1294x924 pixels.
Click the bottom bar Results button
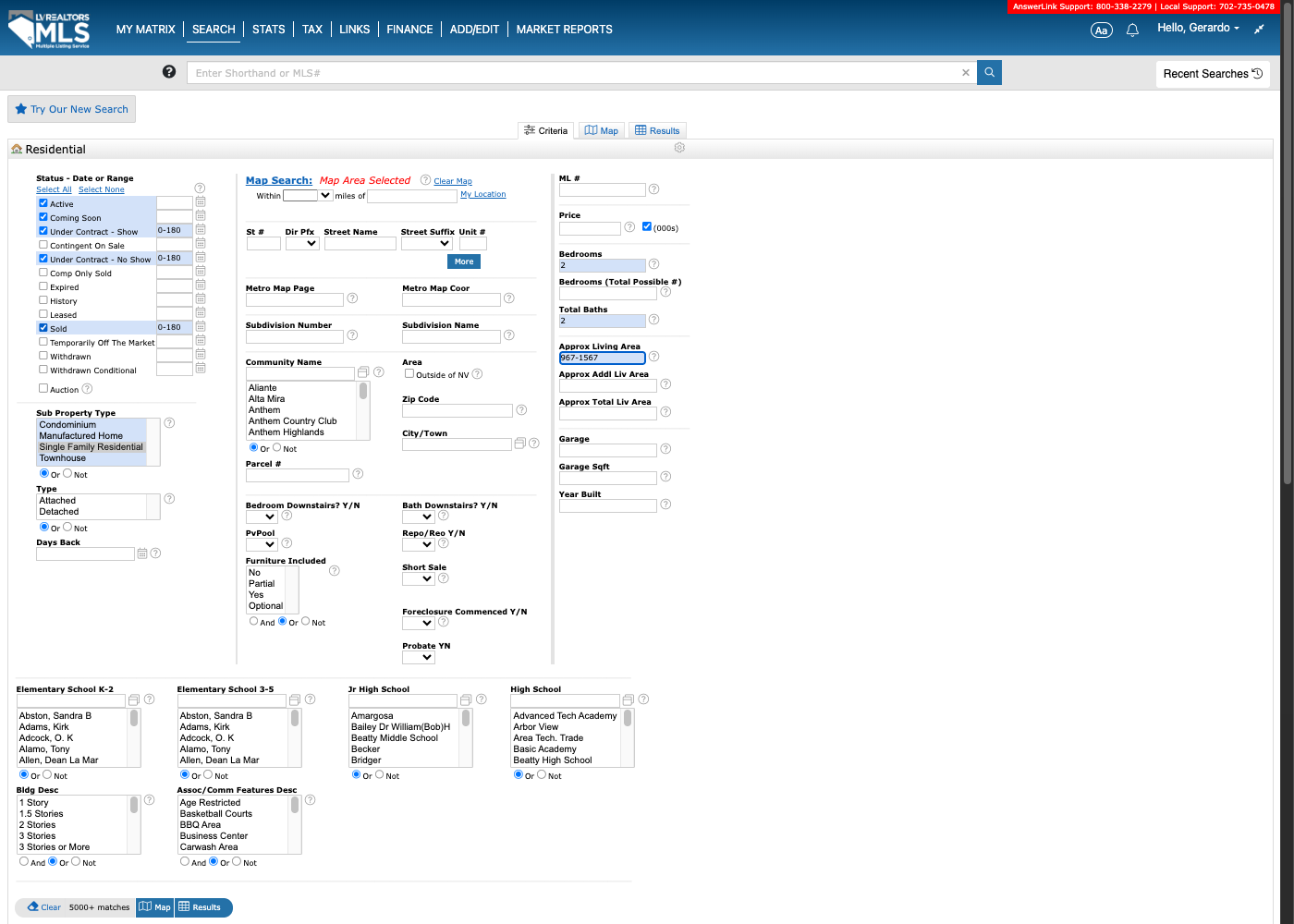202,907
